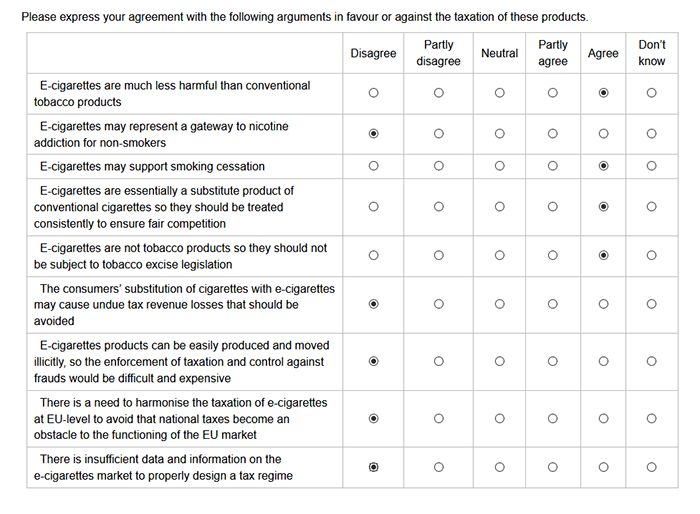Select Neutral for insufficient data and information row
The height and width of the screenshot is (514, 700).
pyautogui.click(x=500, y=467)
